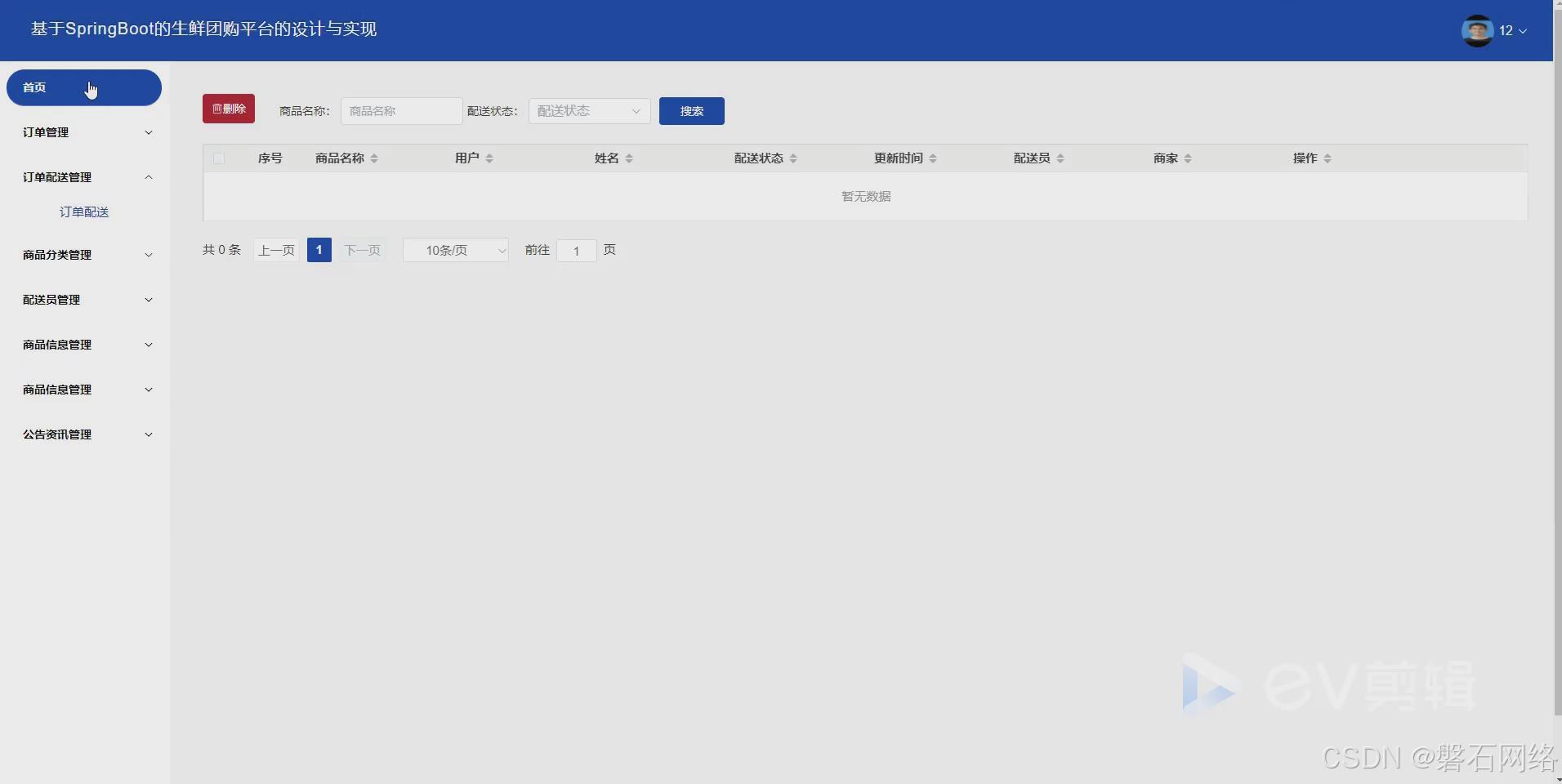Click the 搜索 button

(692, 111)
